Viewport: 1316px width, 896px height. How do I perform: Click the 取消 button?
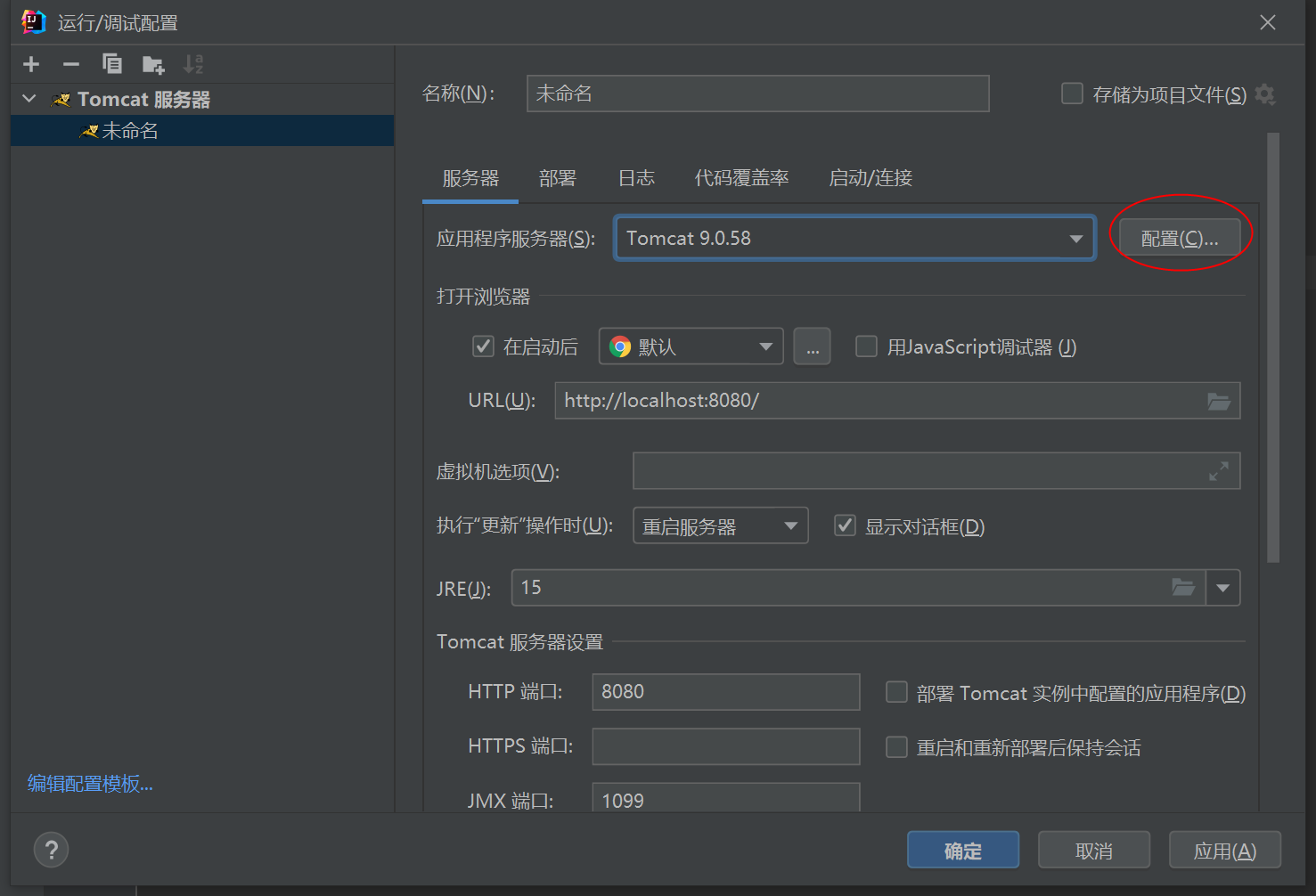tap(1094, 850)
